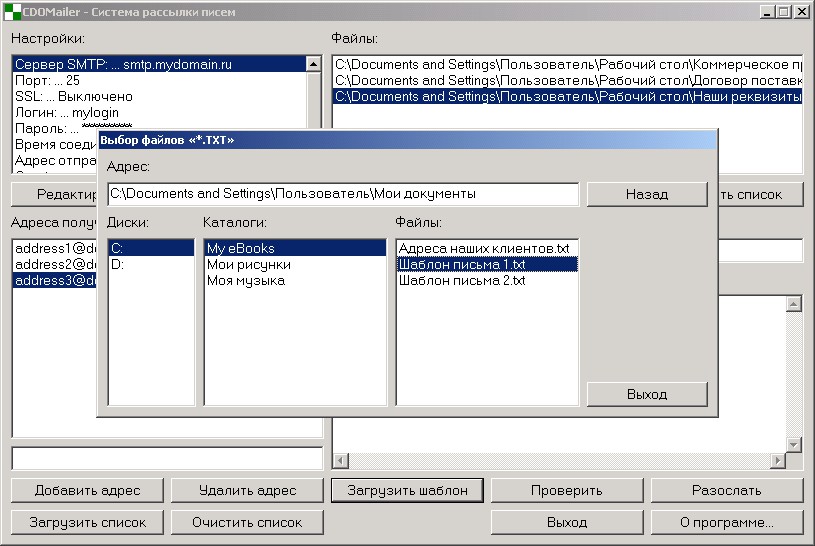Click message area scroll right arrow
Image resolution: width=815 pixels, height=546 pixels.
[x=778, y=460]
